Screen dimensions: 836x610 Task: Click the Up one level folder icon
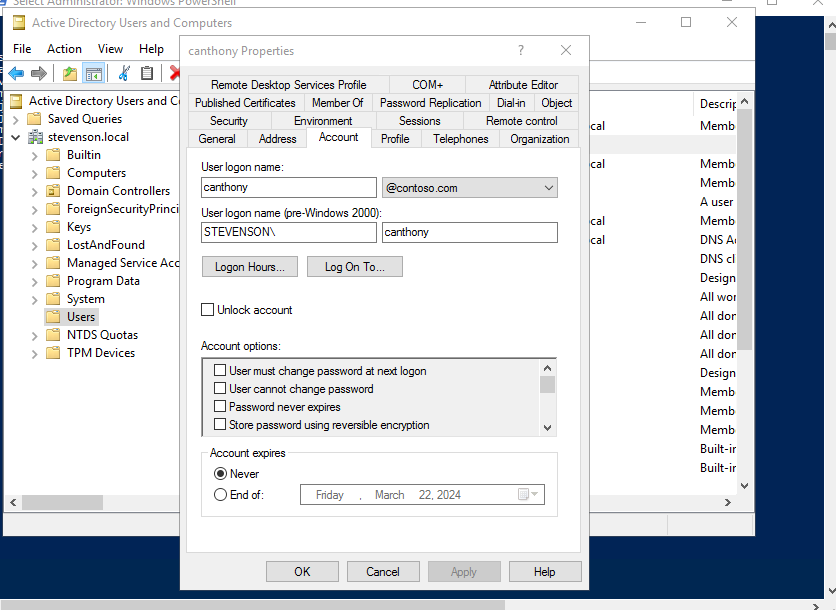coord(70,73)
